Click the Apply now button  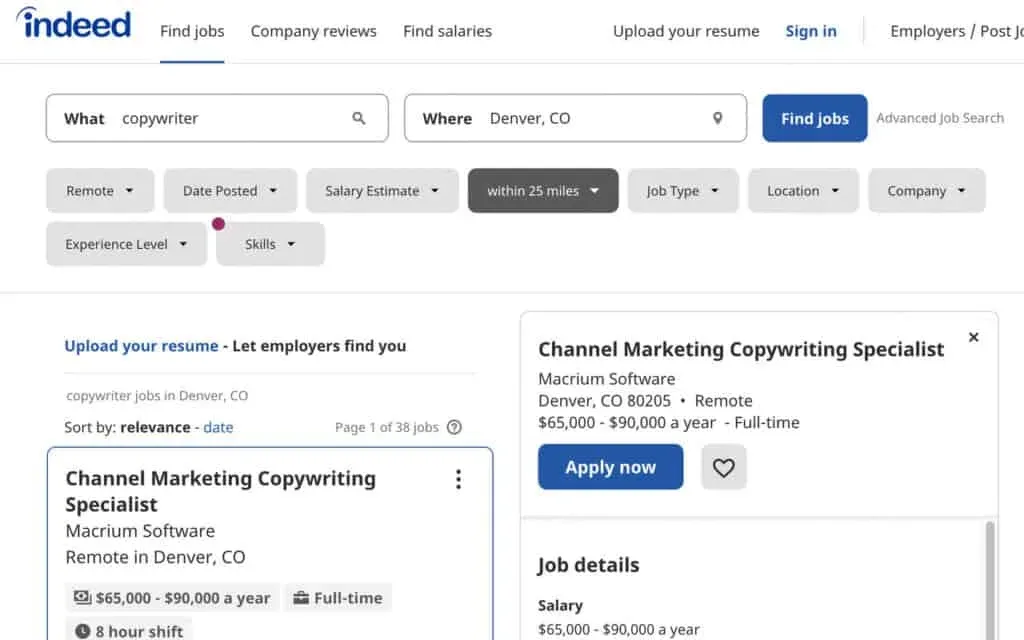coord(610,467)
